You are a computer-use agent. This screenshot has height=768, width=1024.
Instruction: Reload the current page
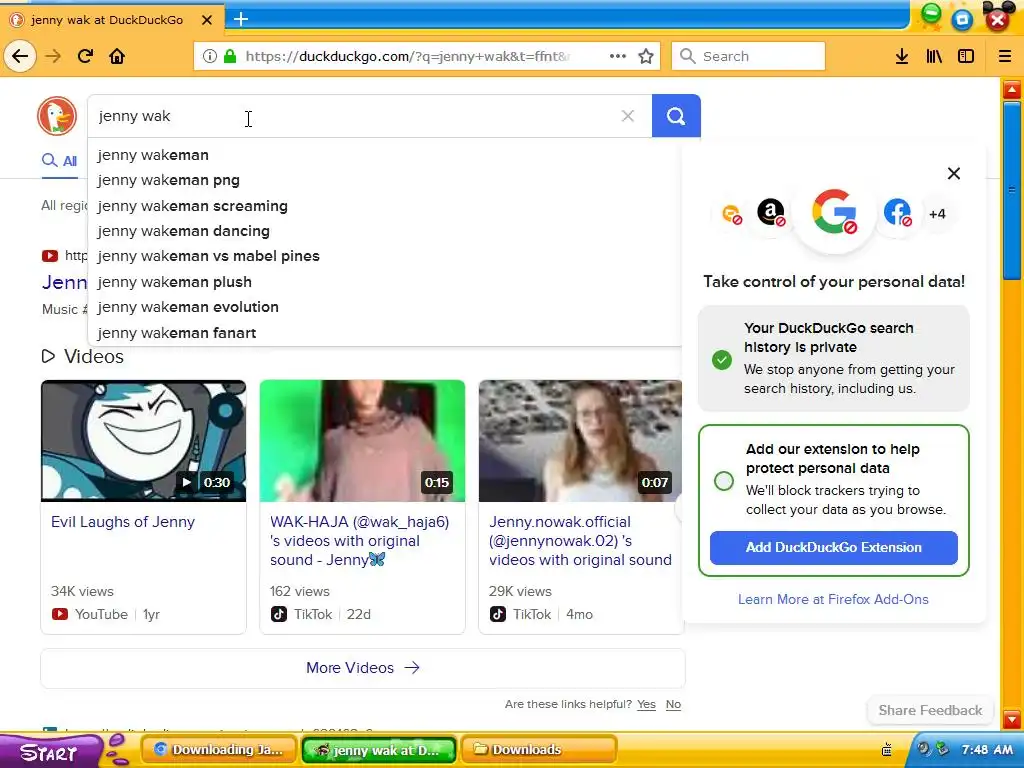85,56
